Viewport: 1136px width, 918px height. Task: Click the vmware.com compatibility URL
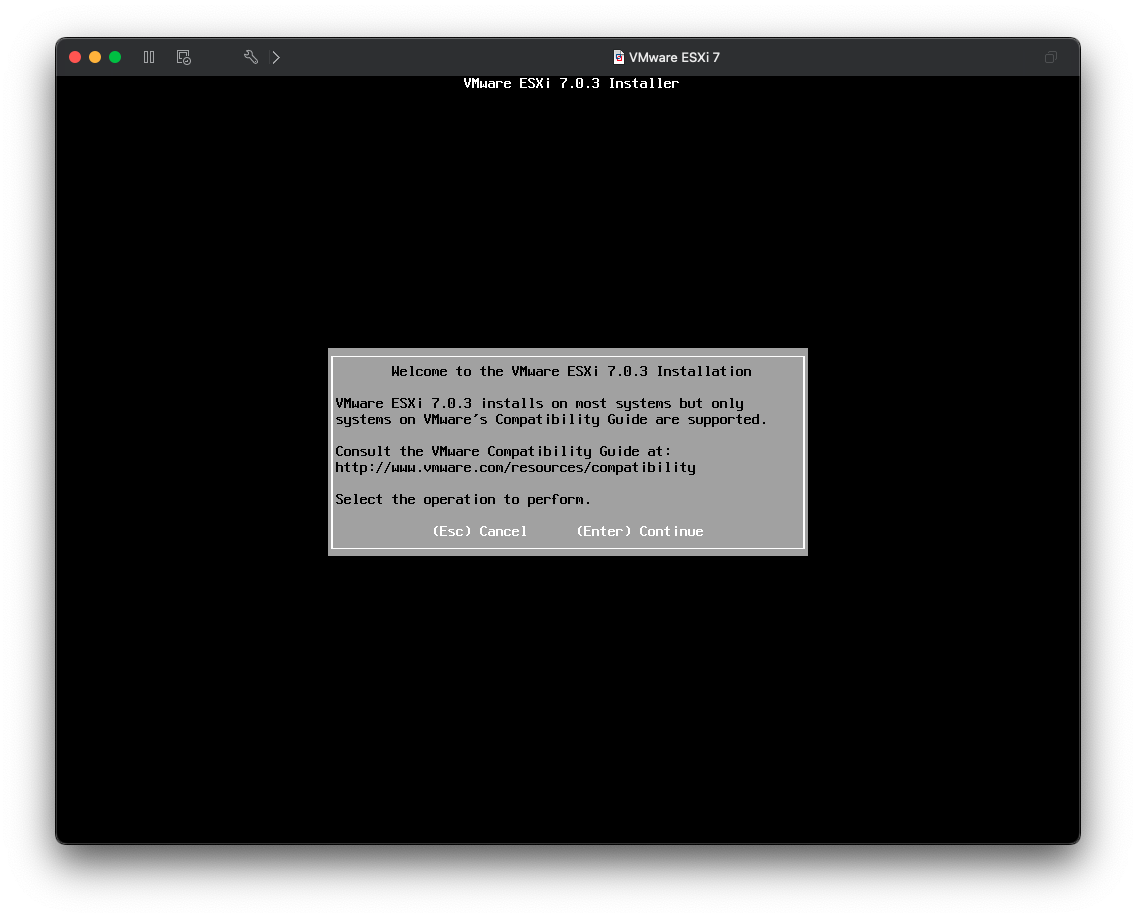(x=515, y=467)
